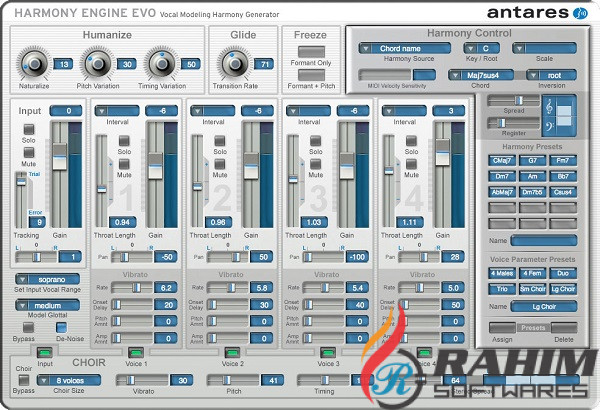The image size is (600, 410).
Task: Click the Timing Variation knob
Action: pyautogui.click(x=162, y=64)
